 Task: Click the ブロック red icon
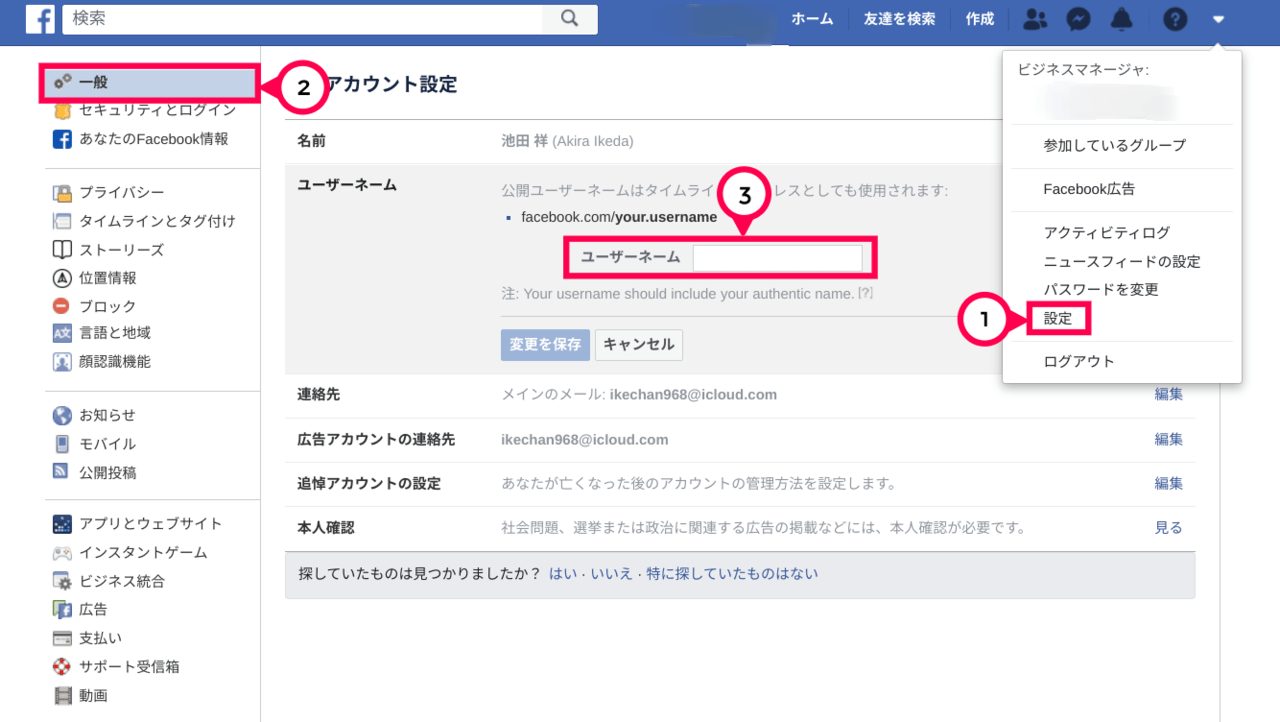62,306
